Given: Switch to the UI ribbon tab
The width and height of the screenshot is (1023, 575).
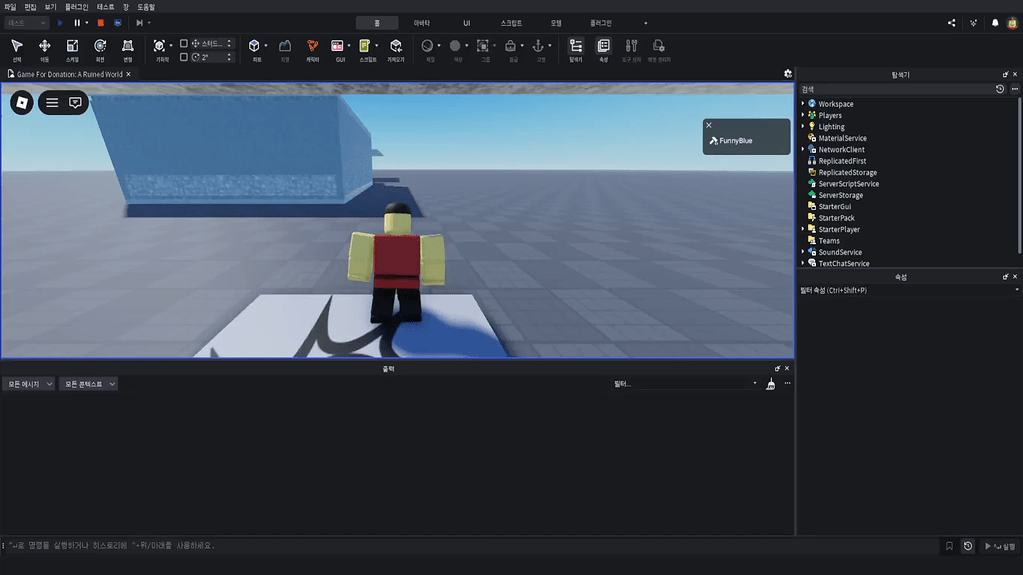Looking at the screenshot, I should [x=466, y=23].
